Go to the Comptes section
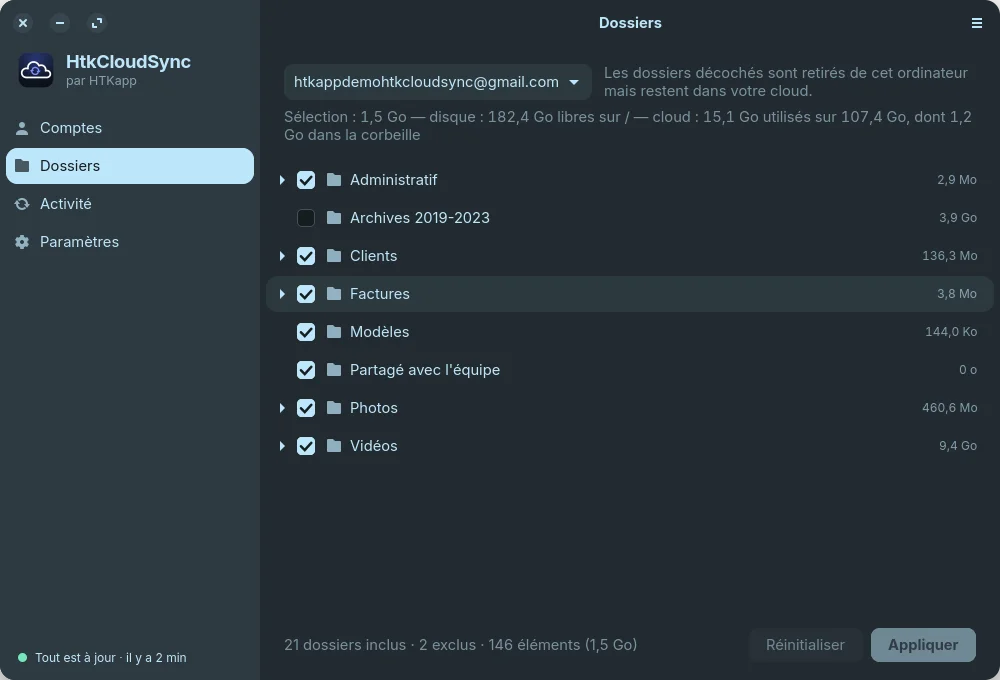1000x680 pixels. (130, 128)
